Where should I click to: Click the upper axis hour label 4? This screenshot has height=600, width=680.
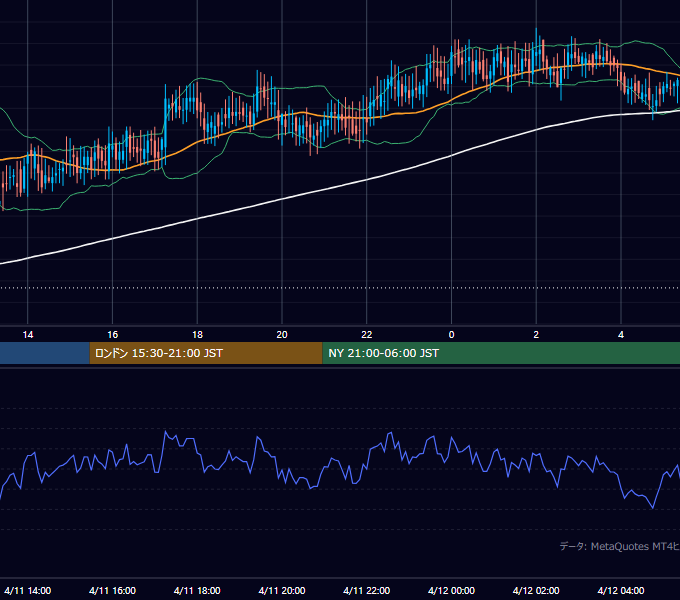click(621, 335)
